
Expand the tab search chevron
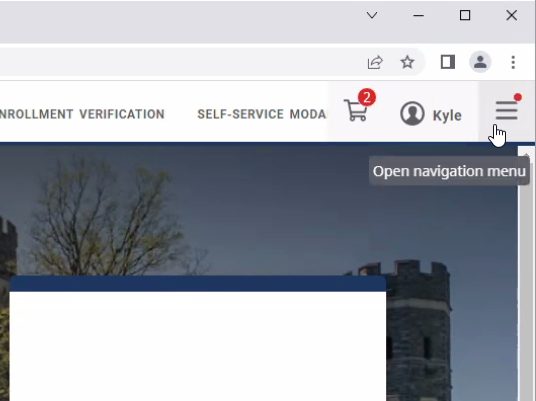coord(372,15)
